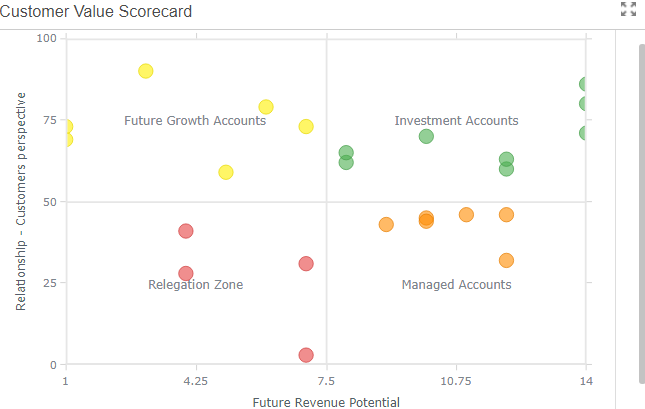
Task: Click the Investment Accounts quadrant label
Action: point(456,121)
